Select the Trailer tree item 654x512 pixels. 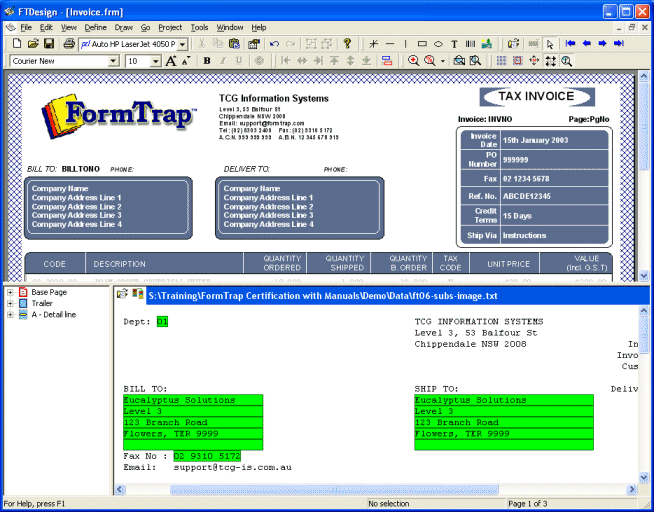42,304
